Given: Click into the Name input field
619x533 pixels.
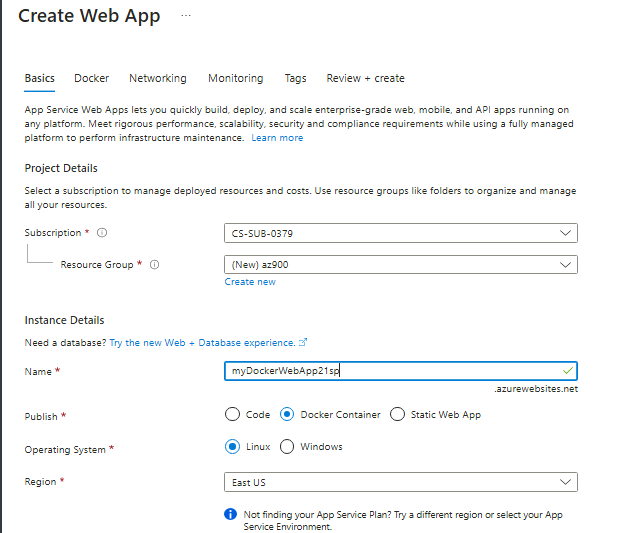Looking at the screenshot, I should [390, 371].
